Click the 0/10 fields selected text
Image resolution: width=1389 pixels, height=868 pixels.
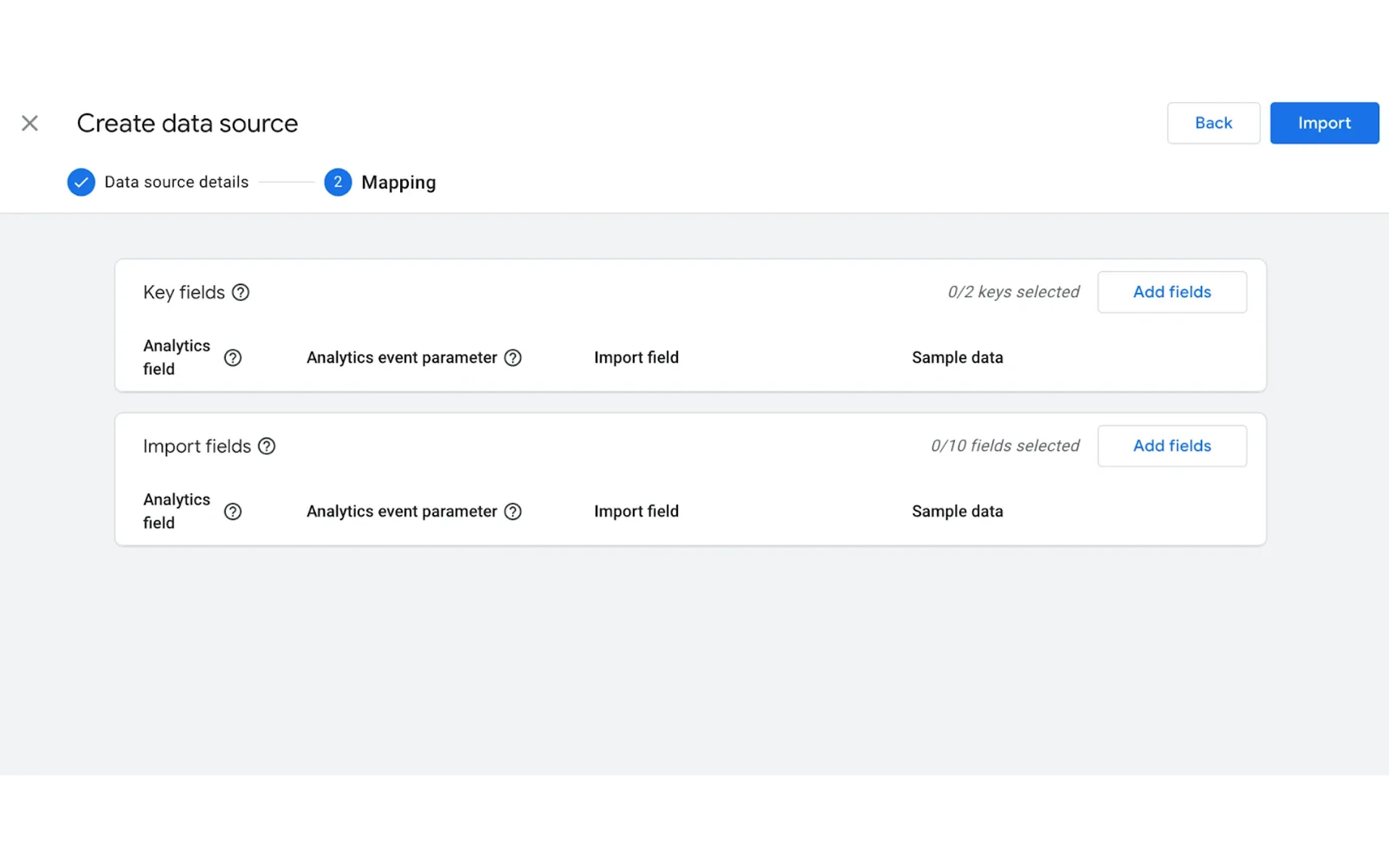pyautogui.click(x=1005, y=446)
